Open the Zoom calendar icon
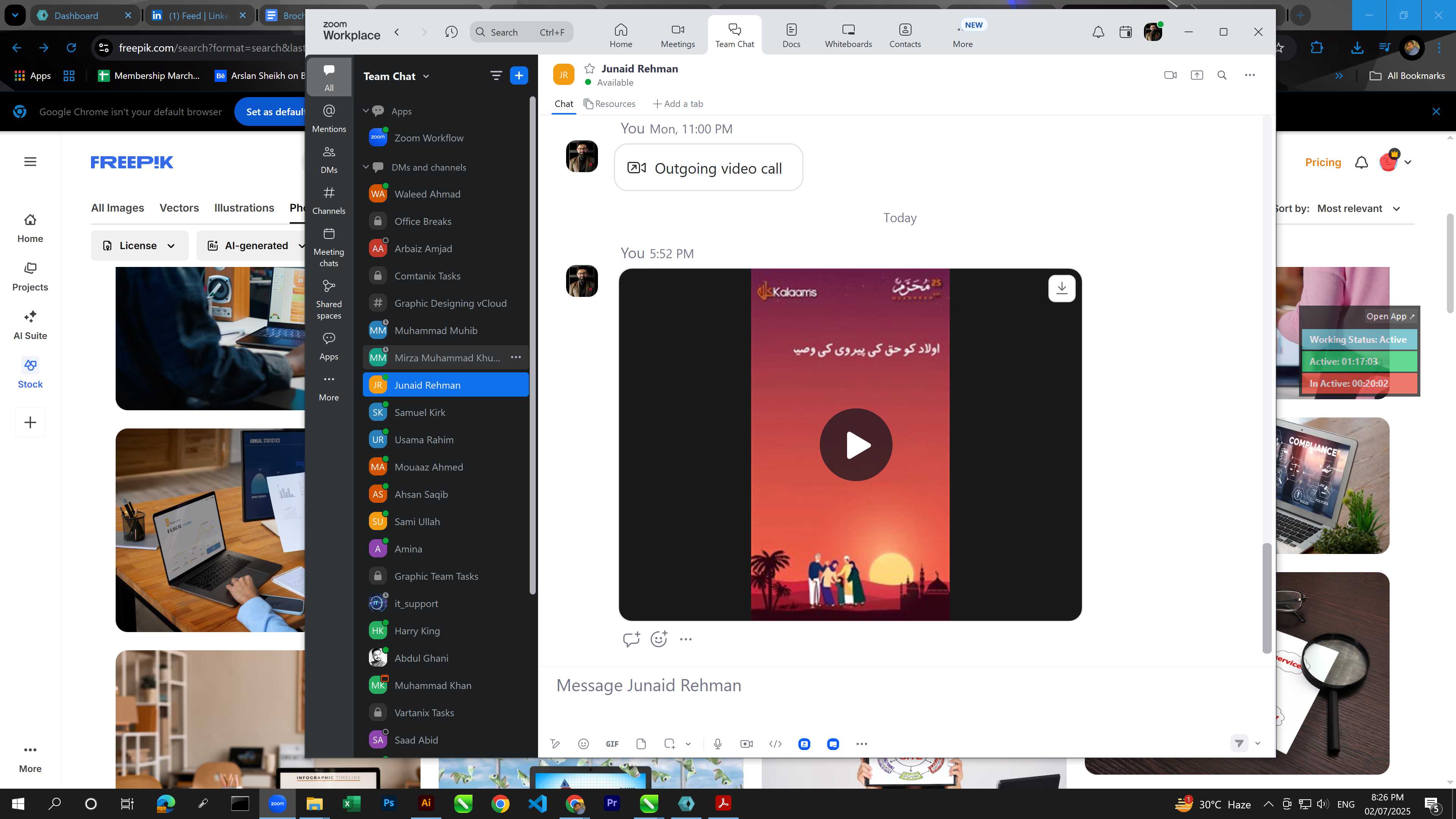 tap(1125, 32)
